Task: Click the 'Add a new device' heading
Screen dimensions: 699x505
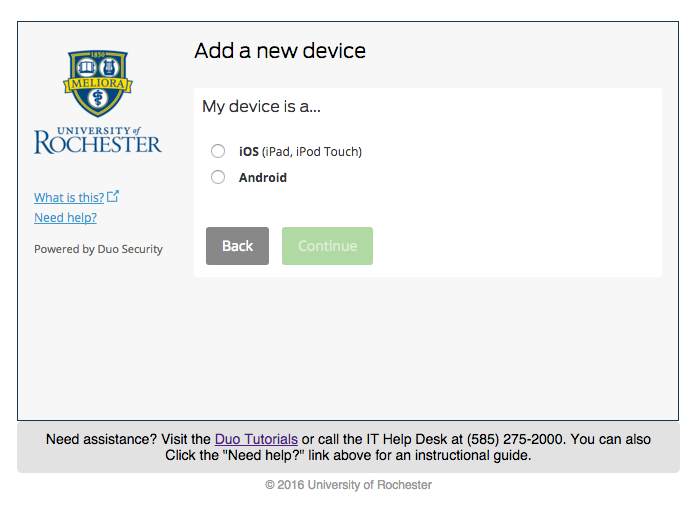Action: tap(280, 51)
